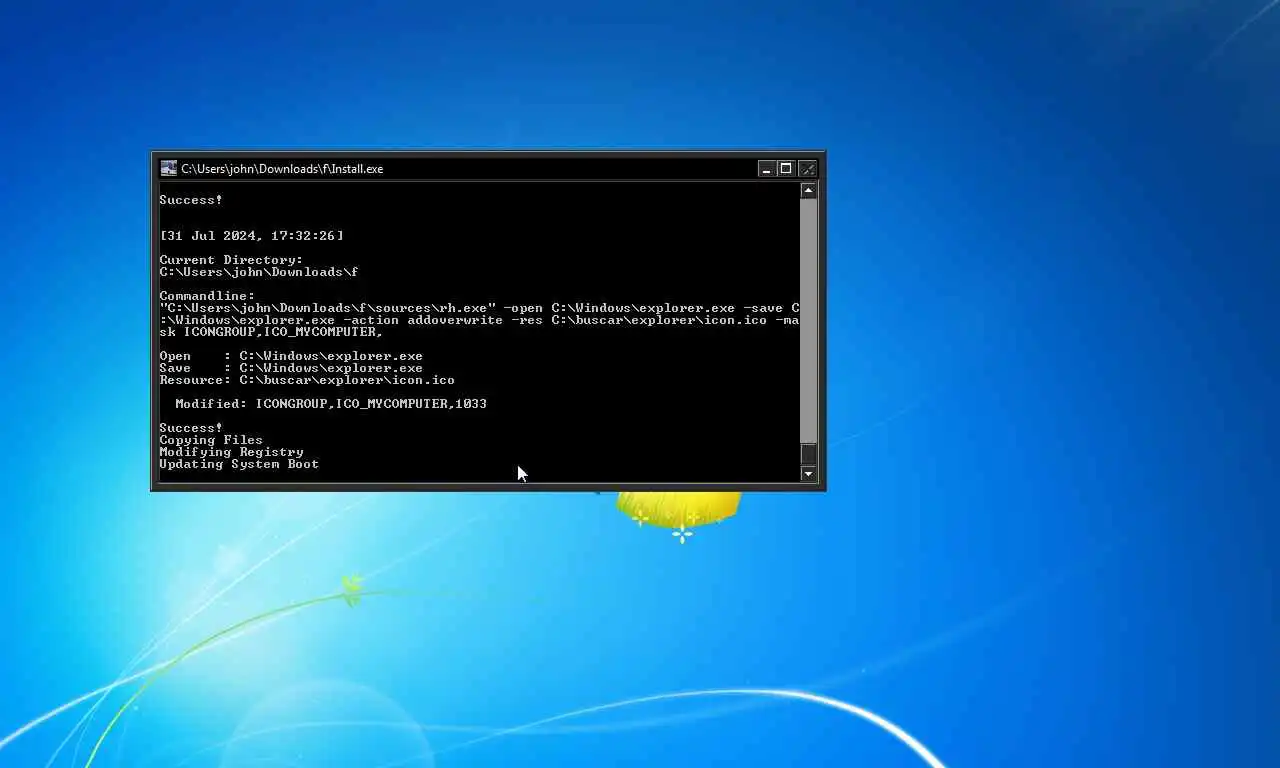Click the 'Commandline:' label
Image resolution: width=1280 pixels, height=768 pixels.
[x=207, y=296]
